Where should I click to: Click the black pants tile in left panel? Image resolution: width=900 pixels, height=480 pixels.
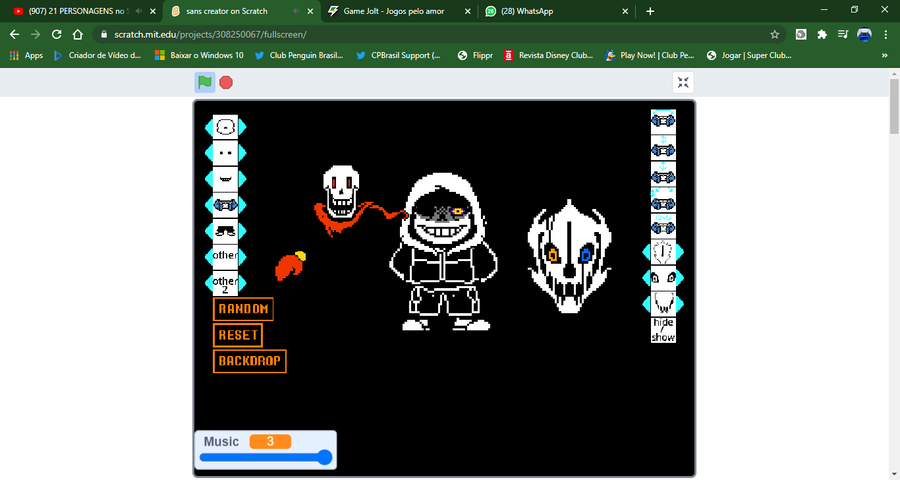pyautogui.click(x=225, y=230)
